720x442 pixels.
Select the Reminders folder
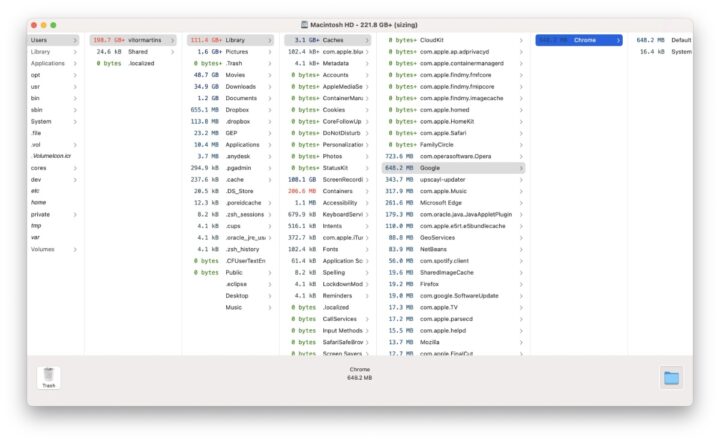pos(328,296)
